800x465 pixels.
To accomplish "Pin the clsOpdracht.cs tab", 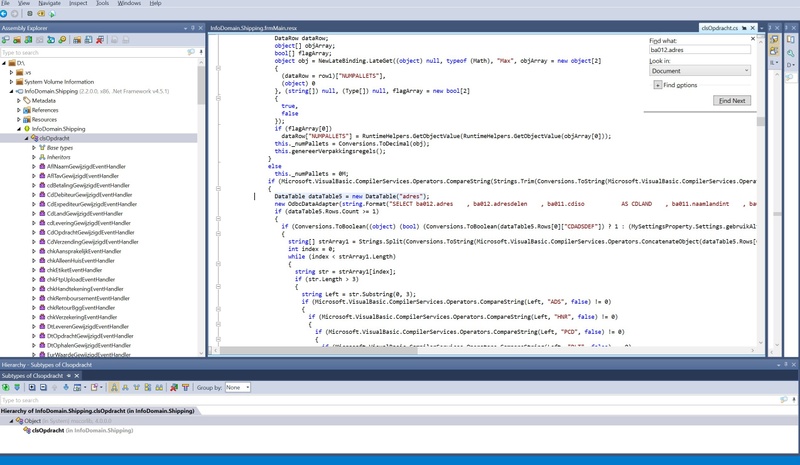I will tap(744, 28).
